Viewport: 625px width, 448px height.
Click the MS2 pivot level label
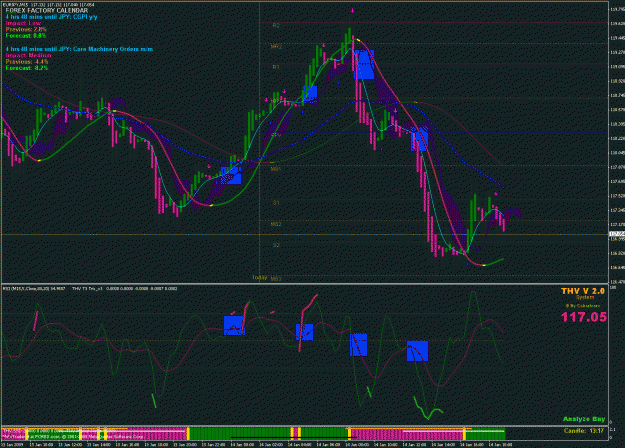(276, 224)
